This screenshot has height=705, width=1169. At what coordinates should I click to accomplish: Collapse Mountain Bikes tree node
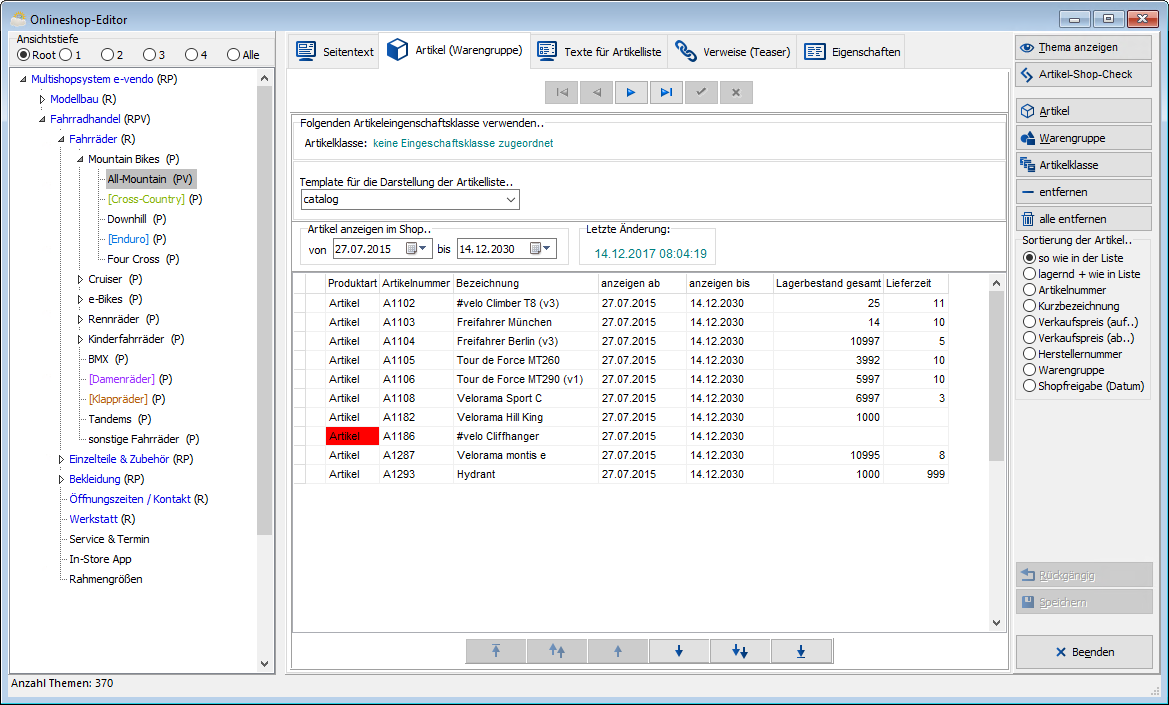81,159
